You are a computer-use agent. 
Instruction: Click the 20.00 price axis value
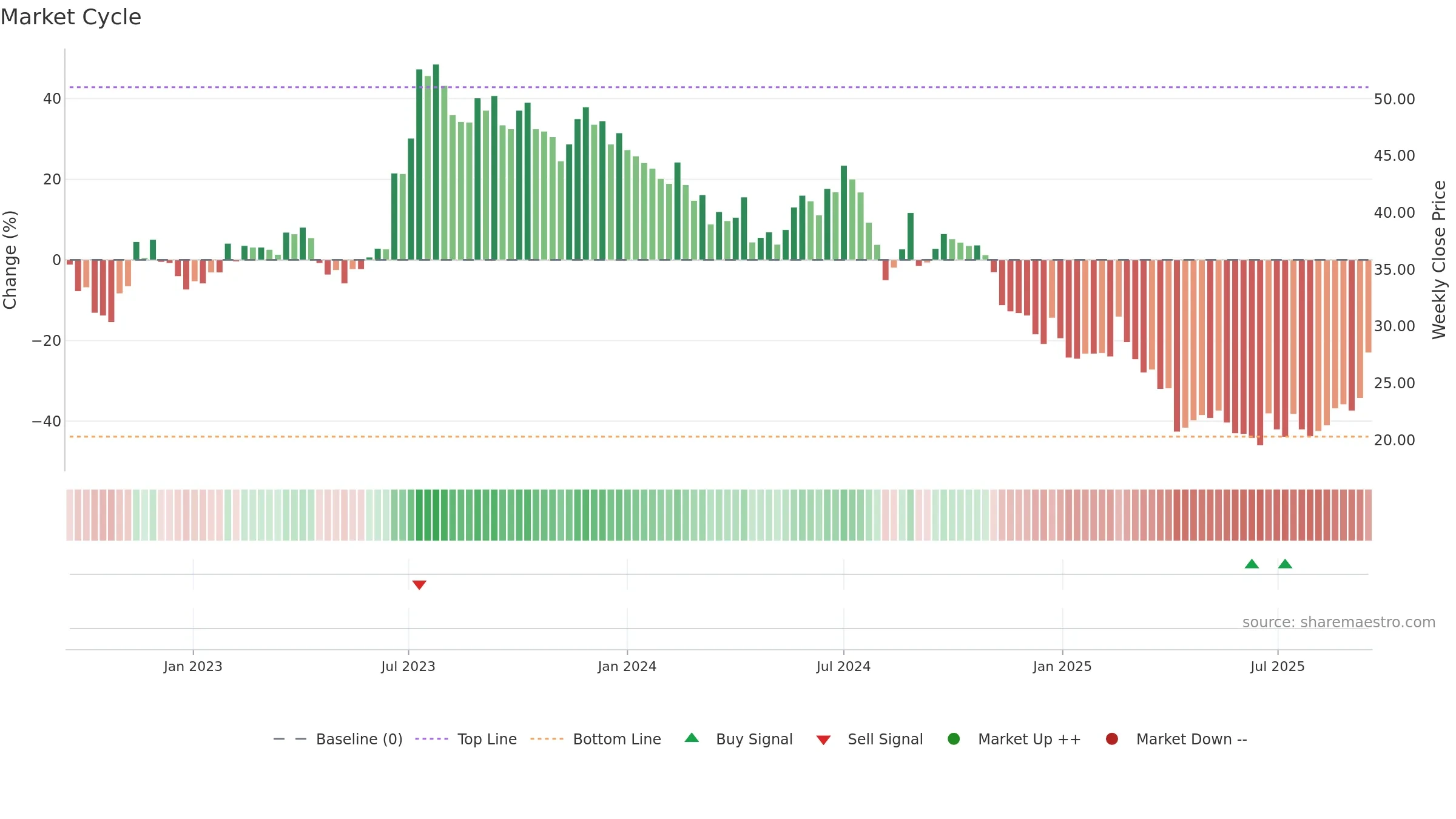[x=1394, y=440]
